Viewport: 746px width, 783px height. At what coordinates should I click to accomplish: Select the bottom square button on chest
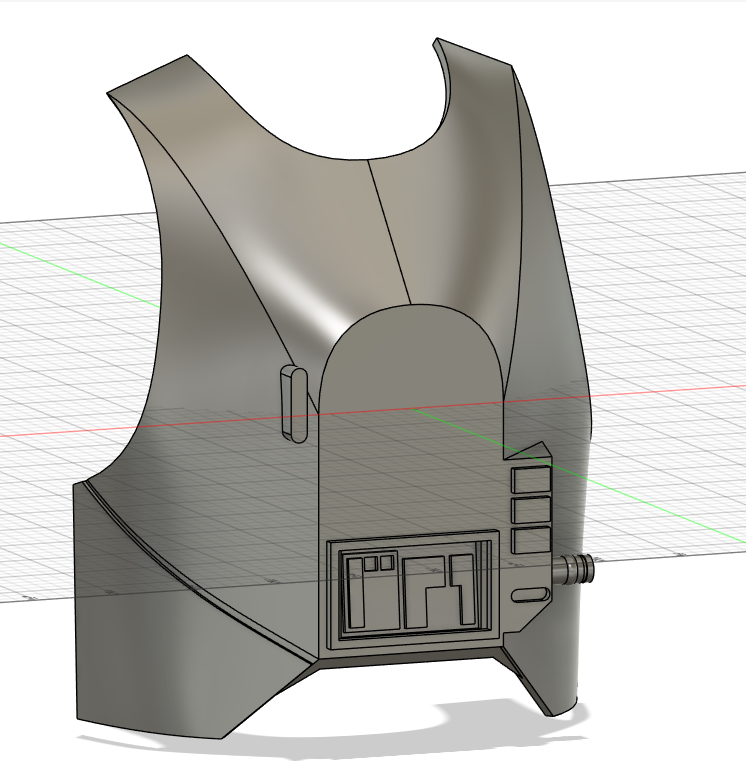tap(530, 541)
